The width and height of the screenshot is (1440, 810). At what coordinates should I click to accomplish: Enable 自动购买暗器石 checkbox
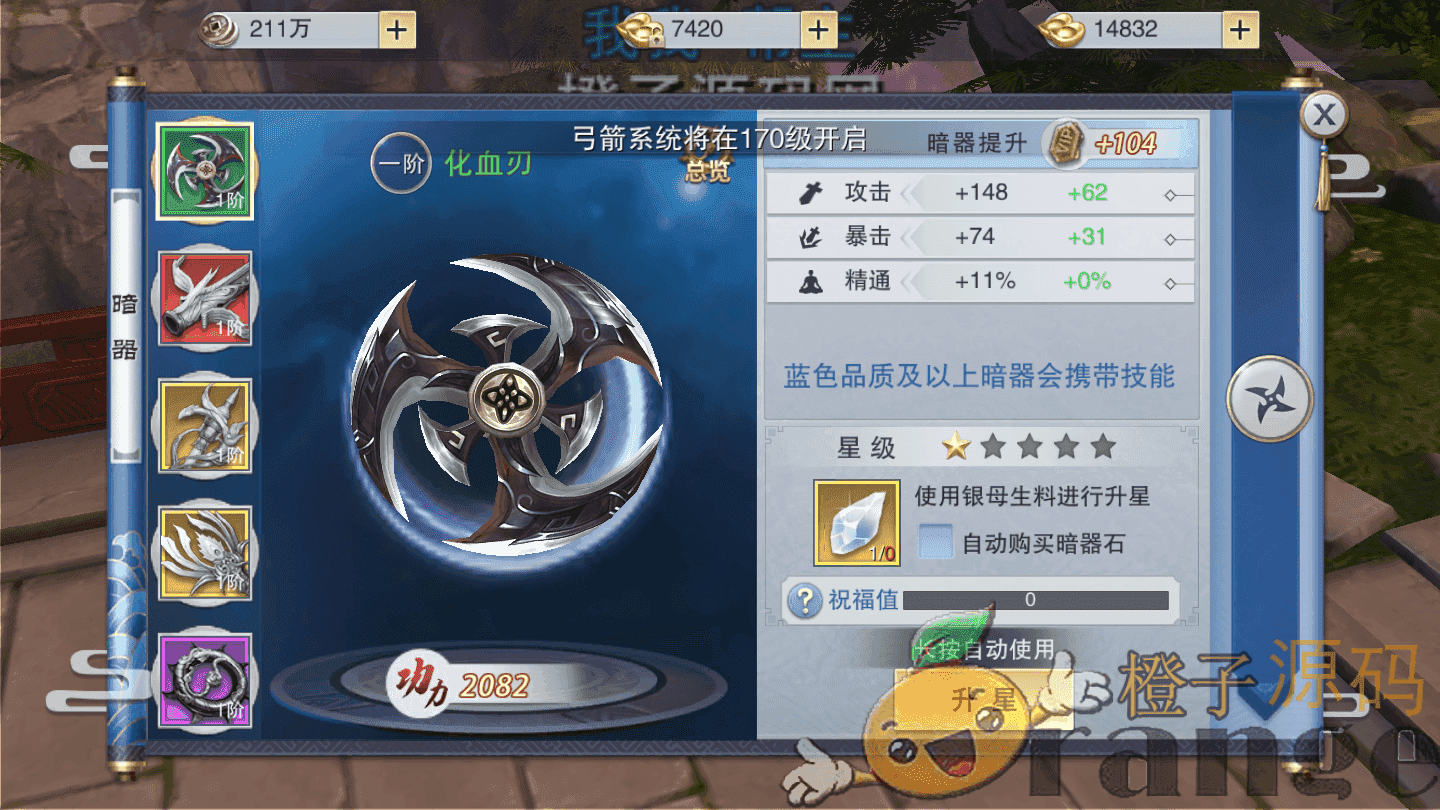(936, 542)
